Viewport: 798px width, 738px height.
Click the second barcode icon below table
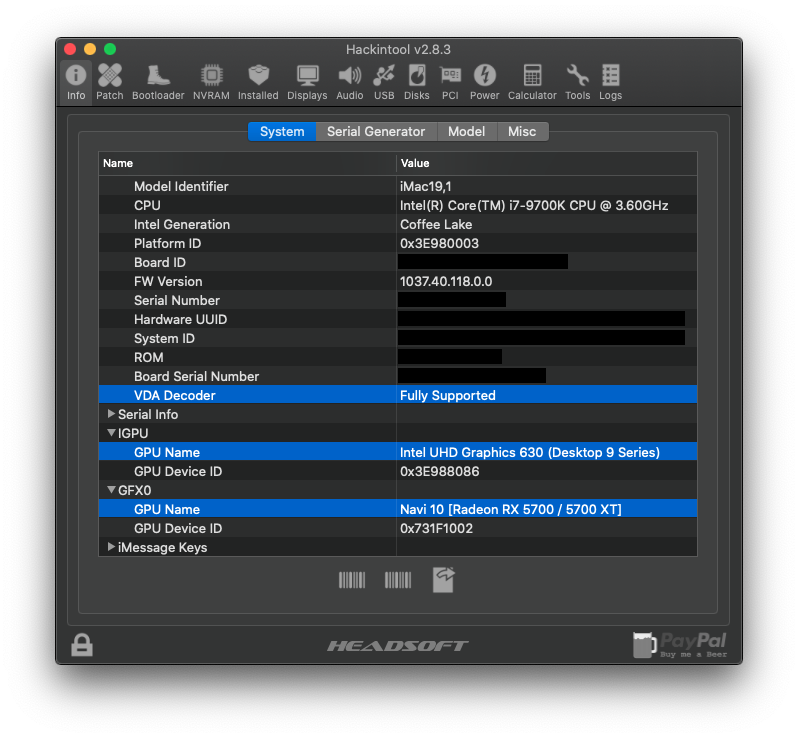[x=398, y=580]
